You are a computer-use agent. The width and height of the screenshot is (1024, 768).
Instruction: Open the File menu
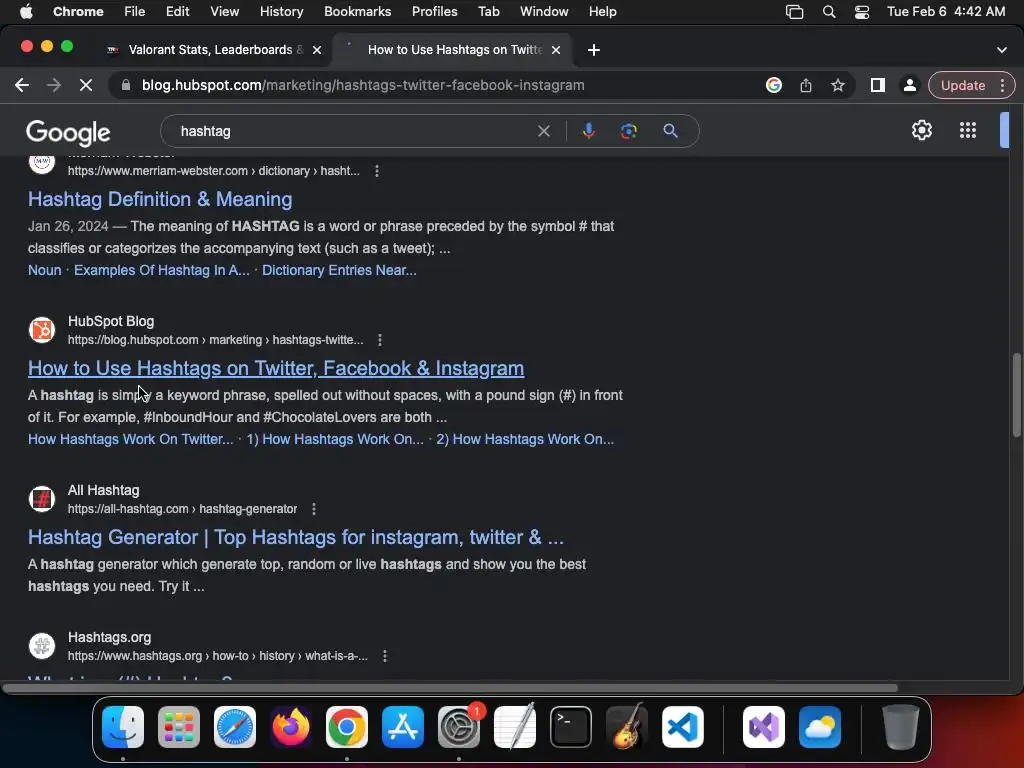135,12
